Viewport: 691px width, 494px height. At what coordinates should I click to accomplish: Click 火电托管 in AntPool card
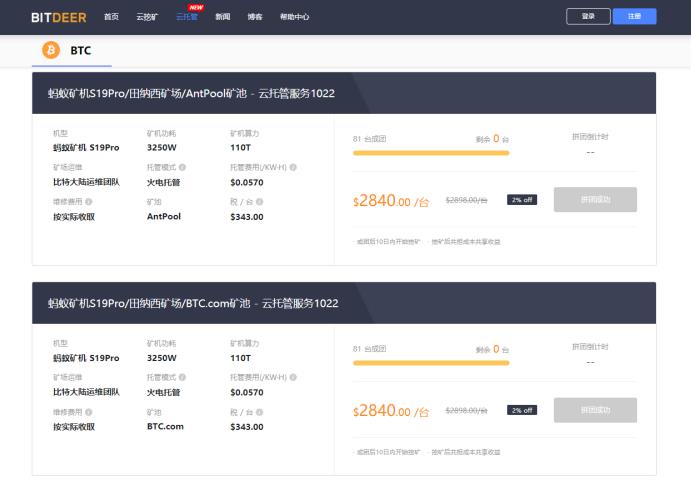[163, 182]
